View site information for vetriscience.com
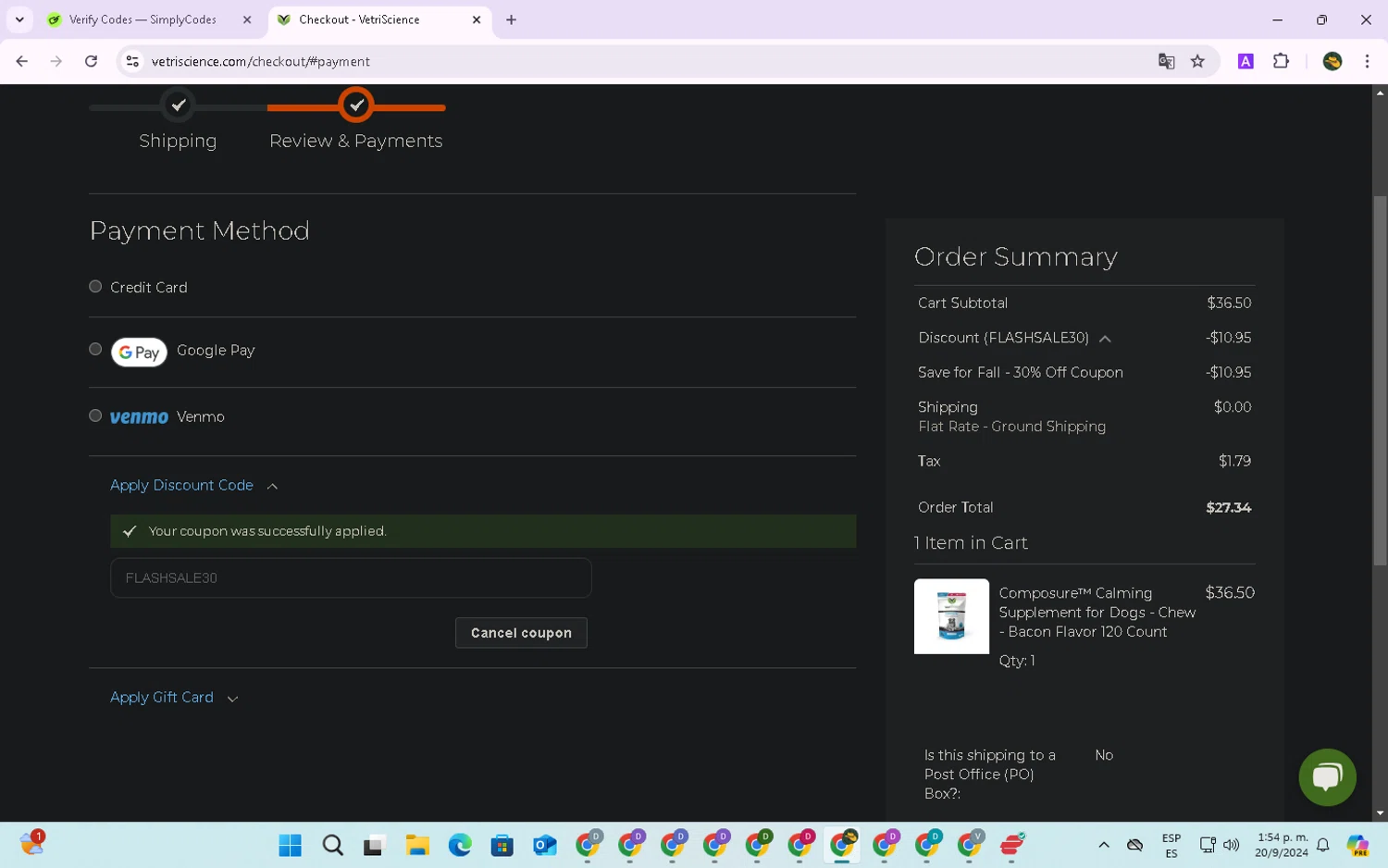This screenshot has width=1388, height=868. click(132, 61)
